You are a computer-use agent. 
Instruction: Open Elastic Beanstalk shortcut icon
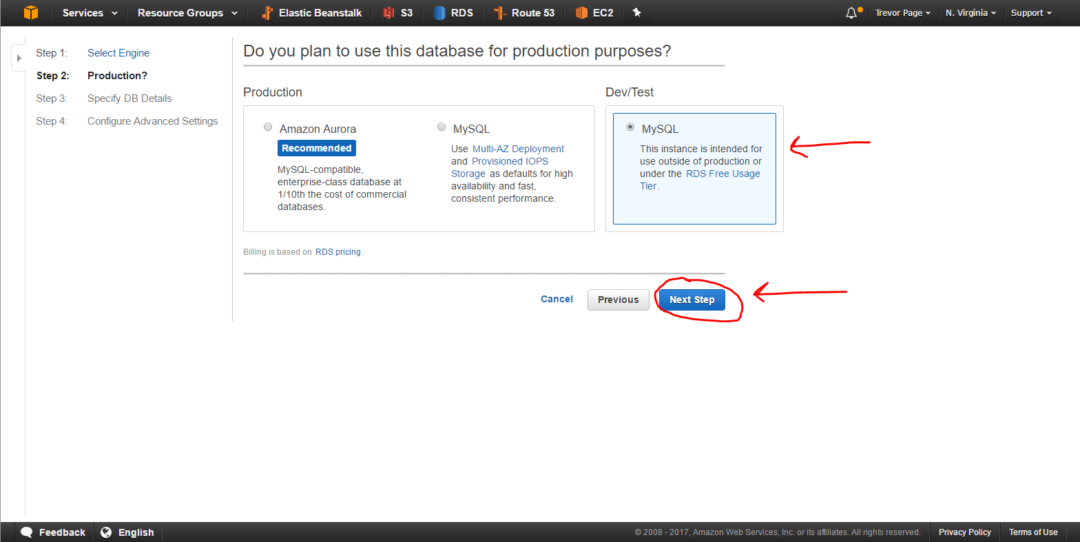267,13
